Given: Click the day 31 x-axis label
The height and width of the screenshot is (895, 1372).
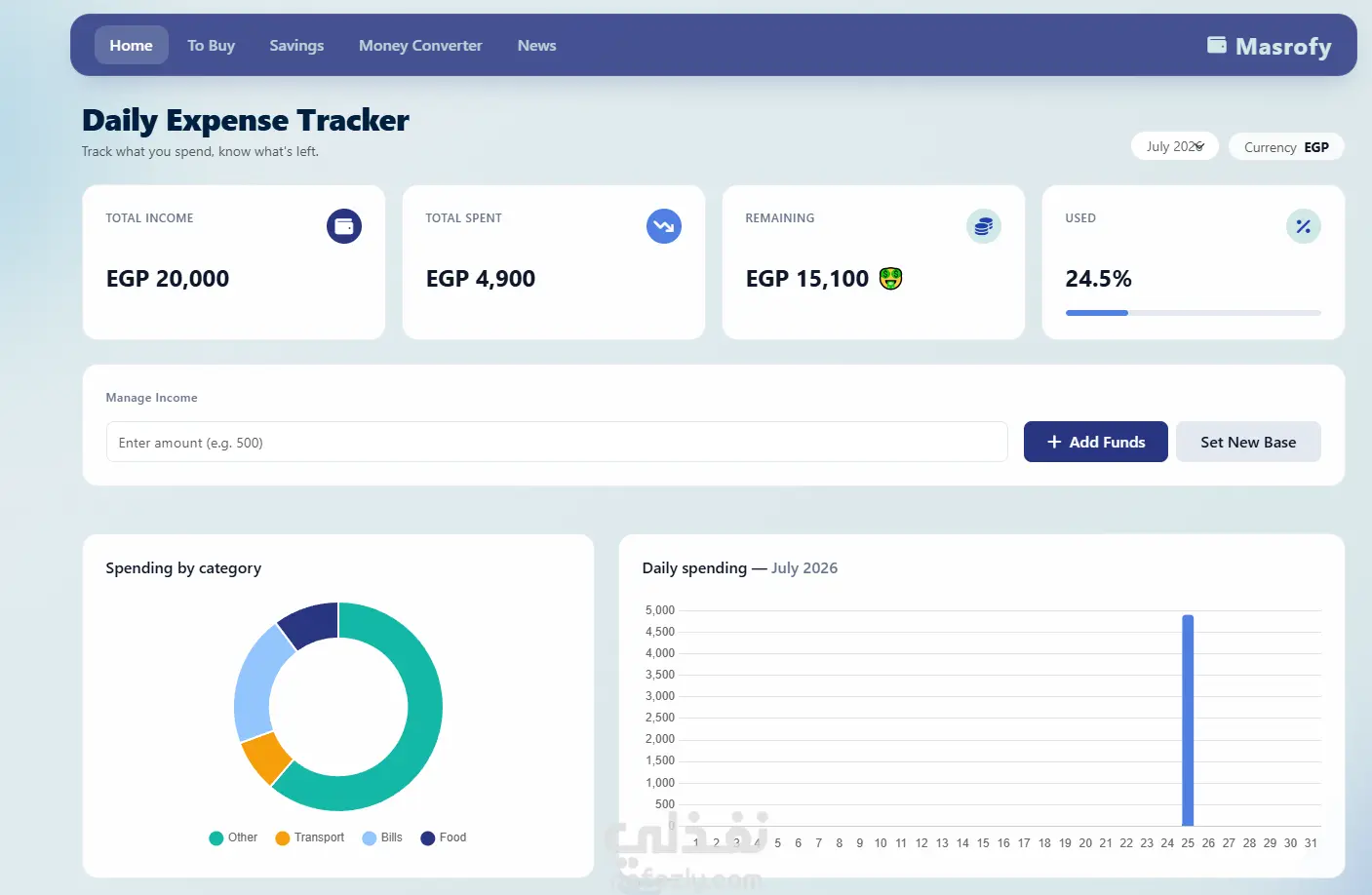Looking at the screenshot, I should coord(1311,843).
